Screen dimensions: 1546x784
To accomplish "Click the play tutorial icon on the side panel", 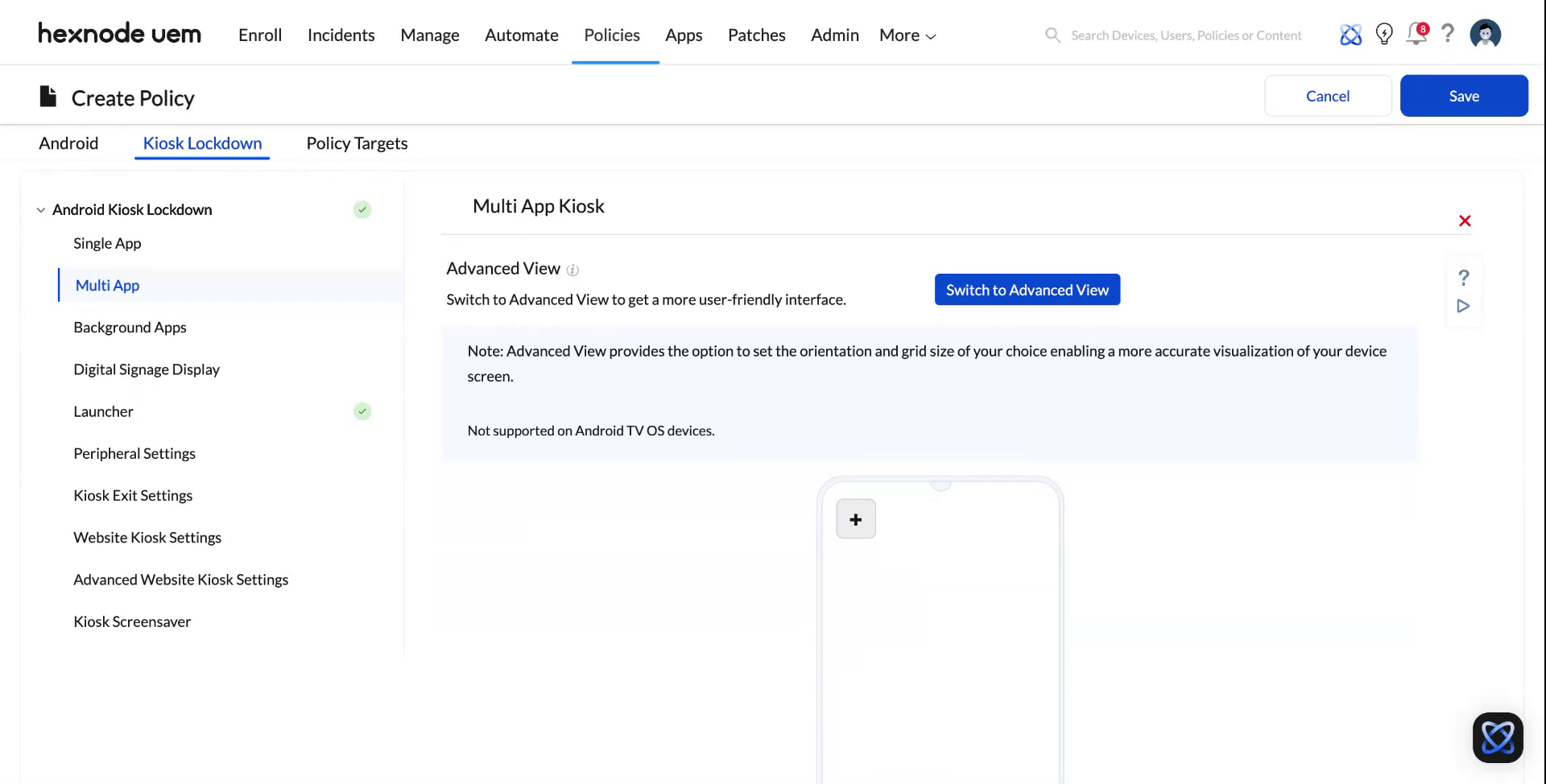I will pyautogui.click(x=1463, y=306).
